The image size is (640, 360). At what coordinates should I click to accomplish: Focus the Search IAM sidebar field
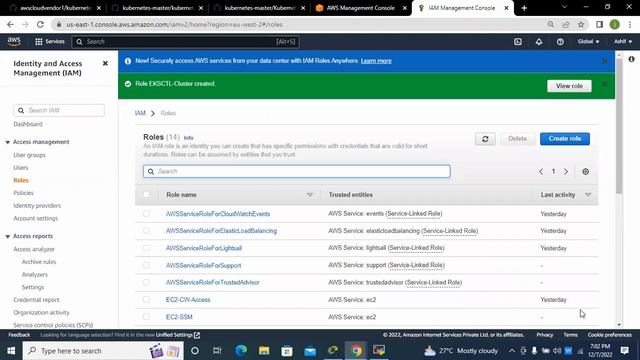pos(59,110)
